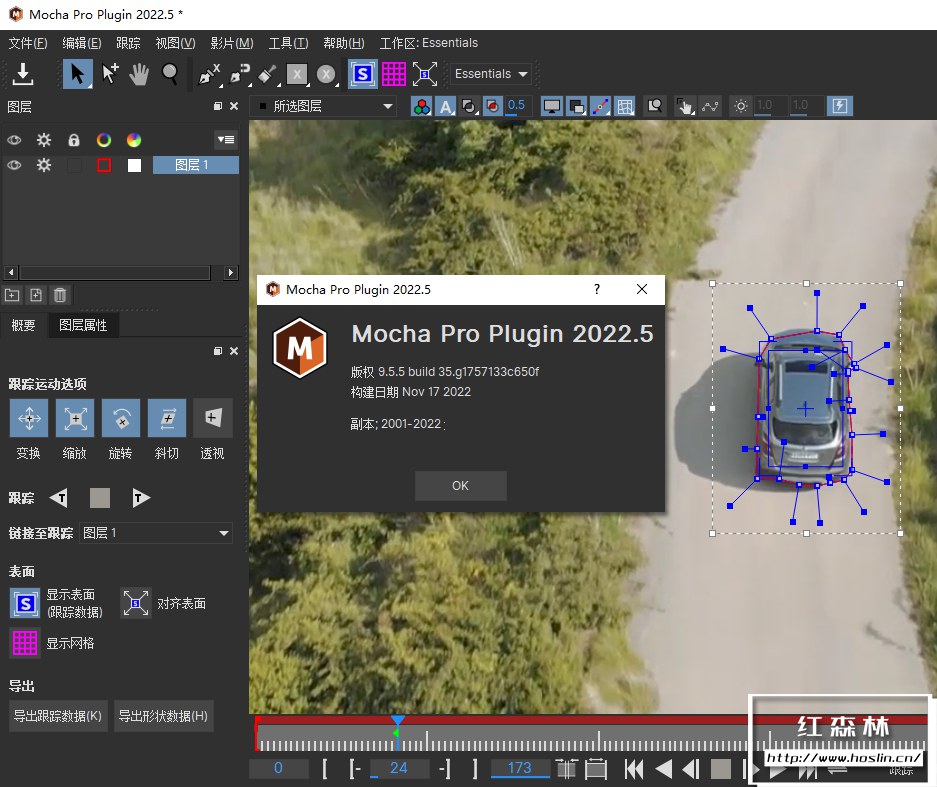Viewport: 937px width, 787px height.
Task: Click the Perspective (透视) motion option
Action: tap(212, 418)
